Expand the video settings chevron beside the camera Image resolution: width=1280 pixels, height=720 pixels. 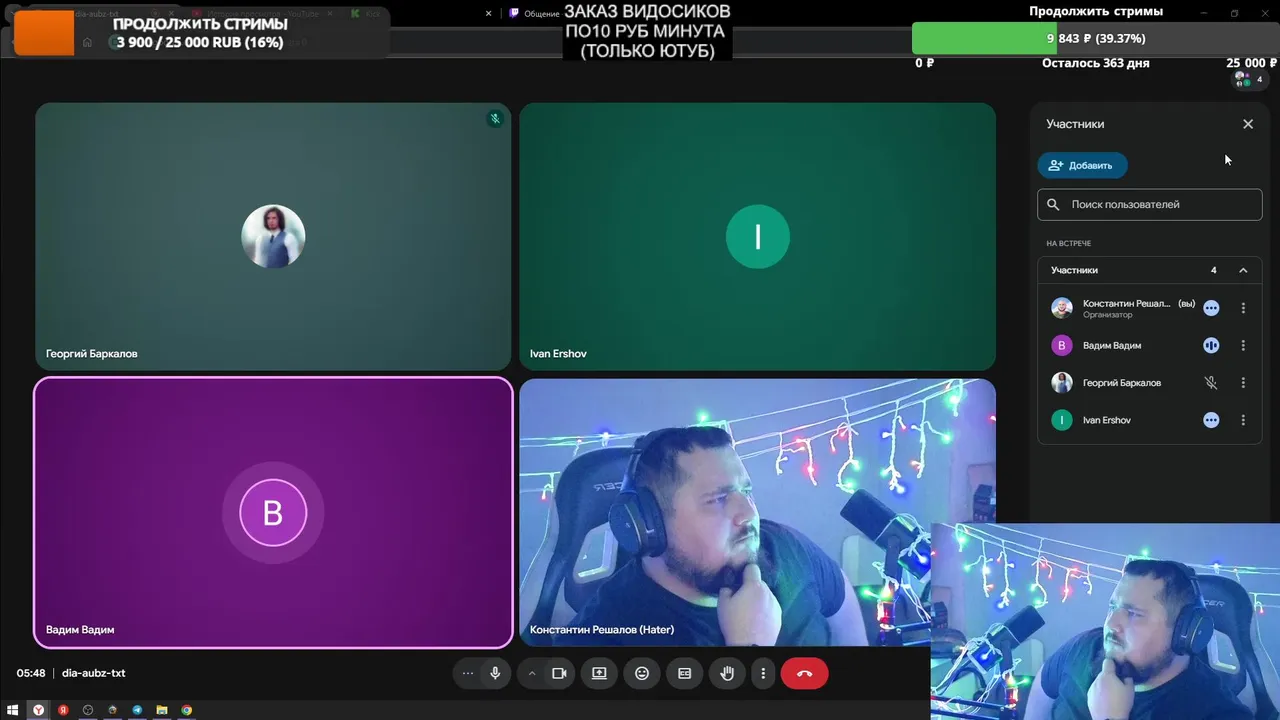tap(532, 673)
